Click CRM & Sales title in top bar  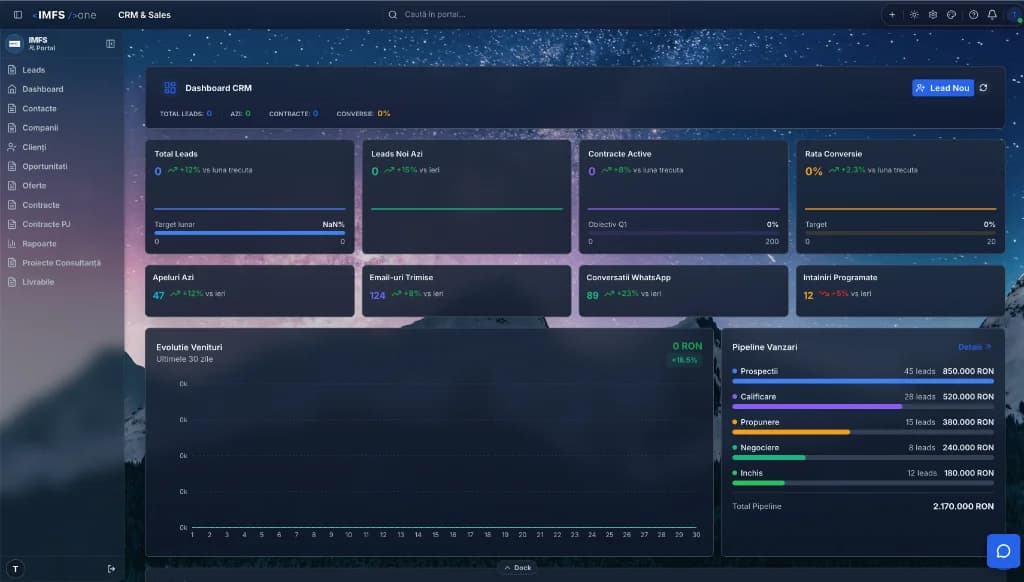tap(144, 14)
